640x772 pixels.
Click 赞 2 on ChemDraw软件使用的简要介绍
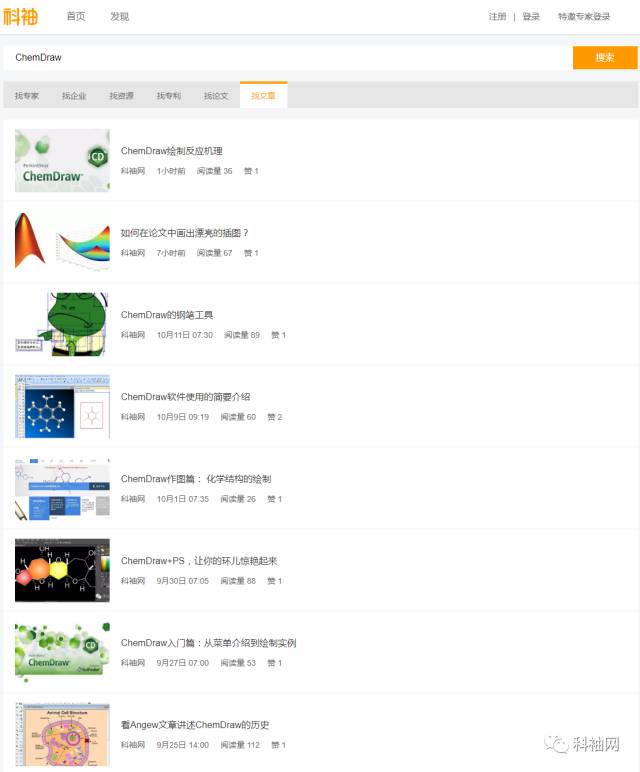(x=274, y=417)
